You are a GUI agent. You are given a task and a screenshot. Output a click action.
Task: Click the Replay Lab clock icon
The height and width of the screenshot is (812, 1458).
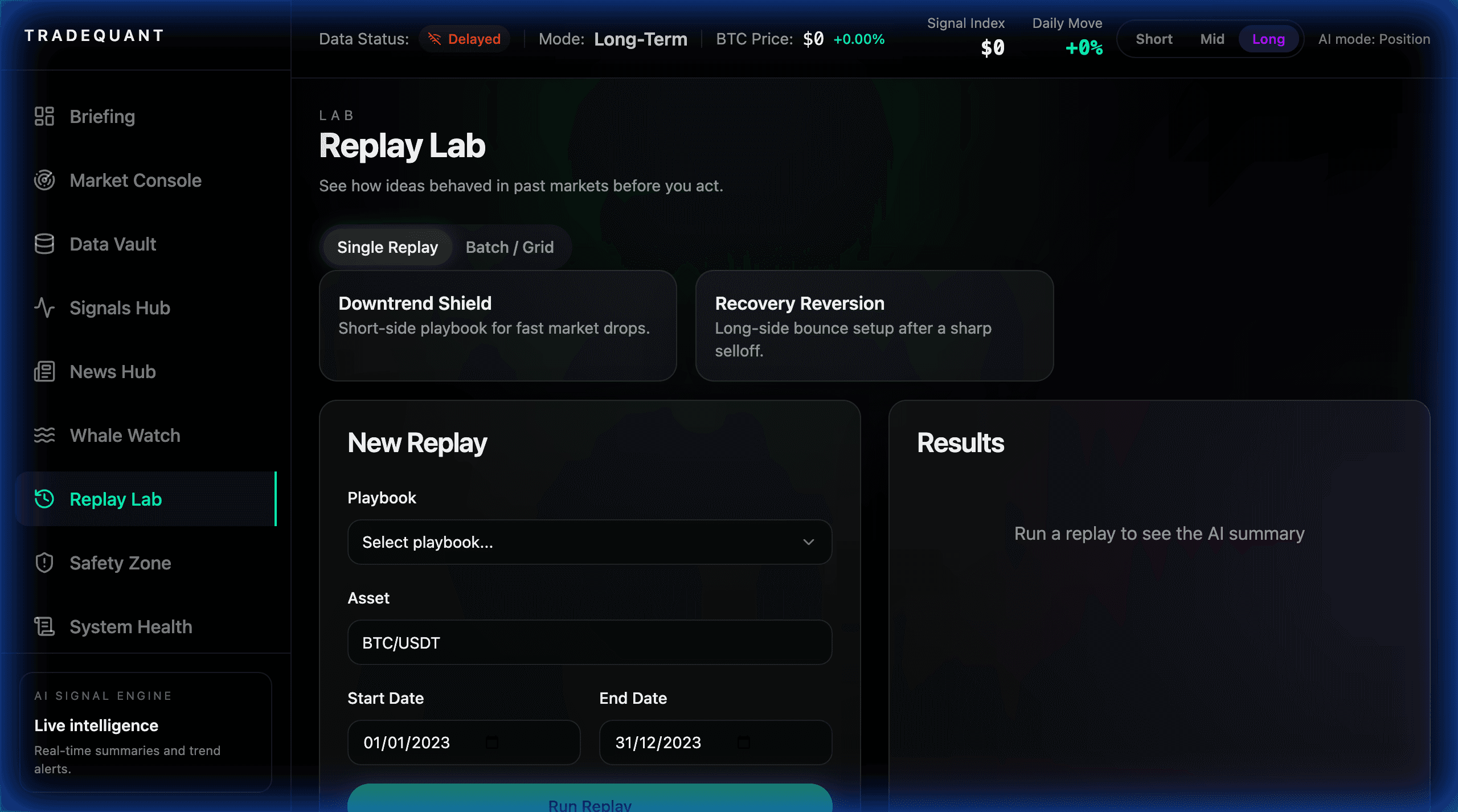point(44,499)
